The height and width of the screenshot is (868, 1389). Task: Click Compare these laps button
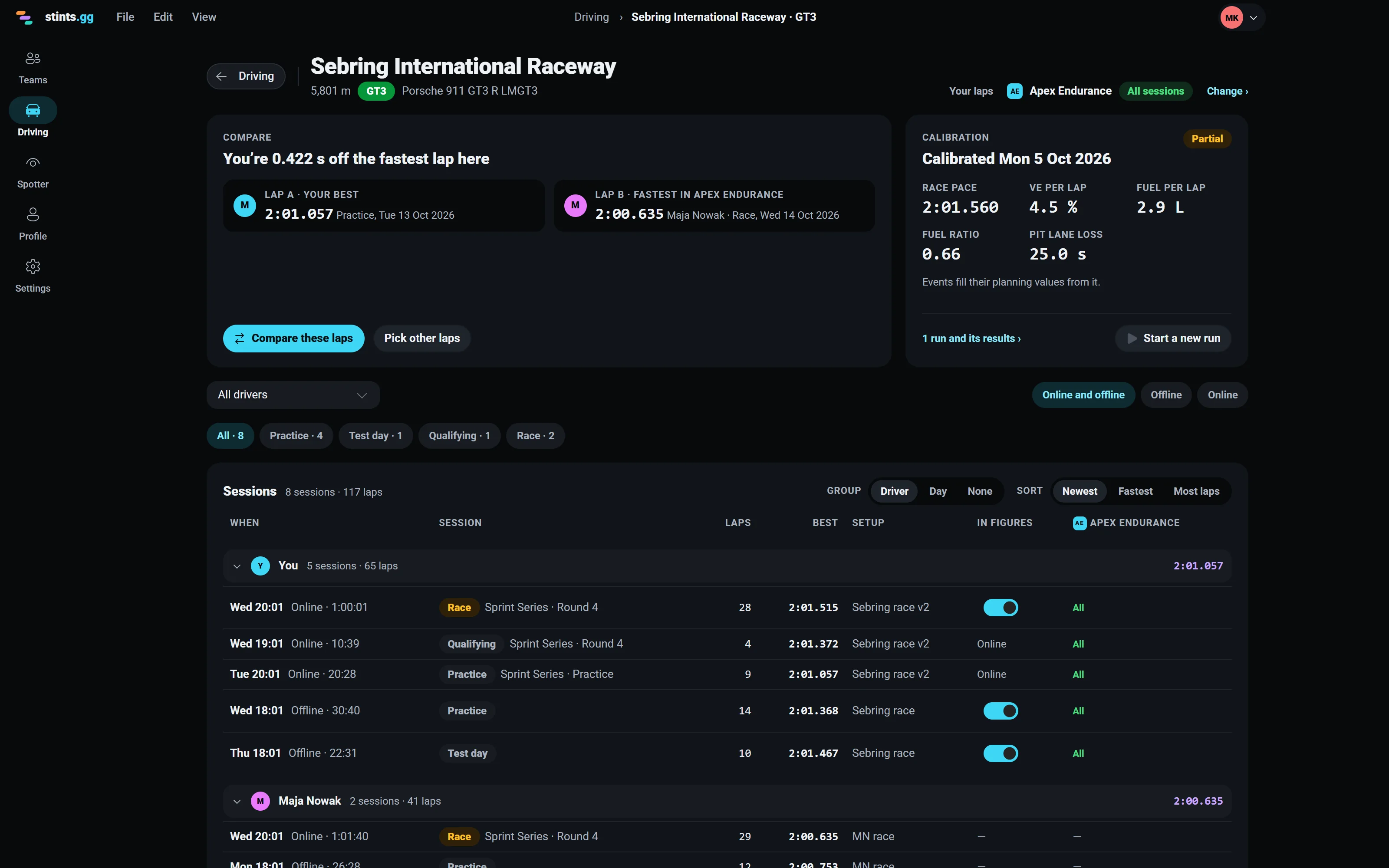tap(293, 339)
